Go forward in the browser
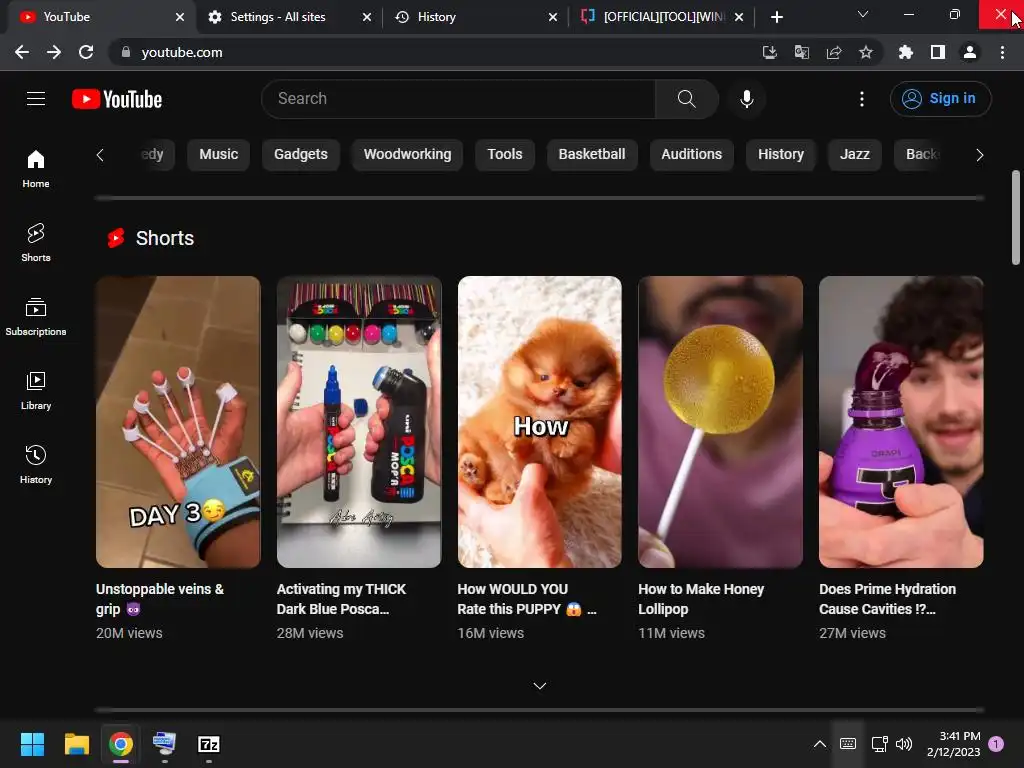Viewport: 1024px width, 768px height. point(54,52)
